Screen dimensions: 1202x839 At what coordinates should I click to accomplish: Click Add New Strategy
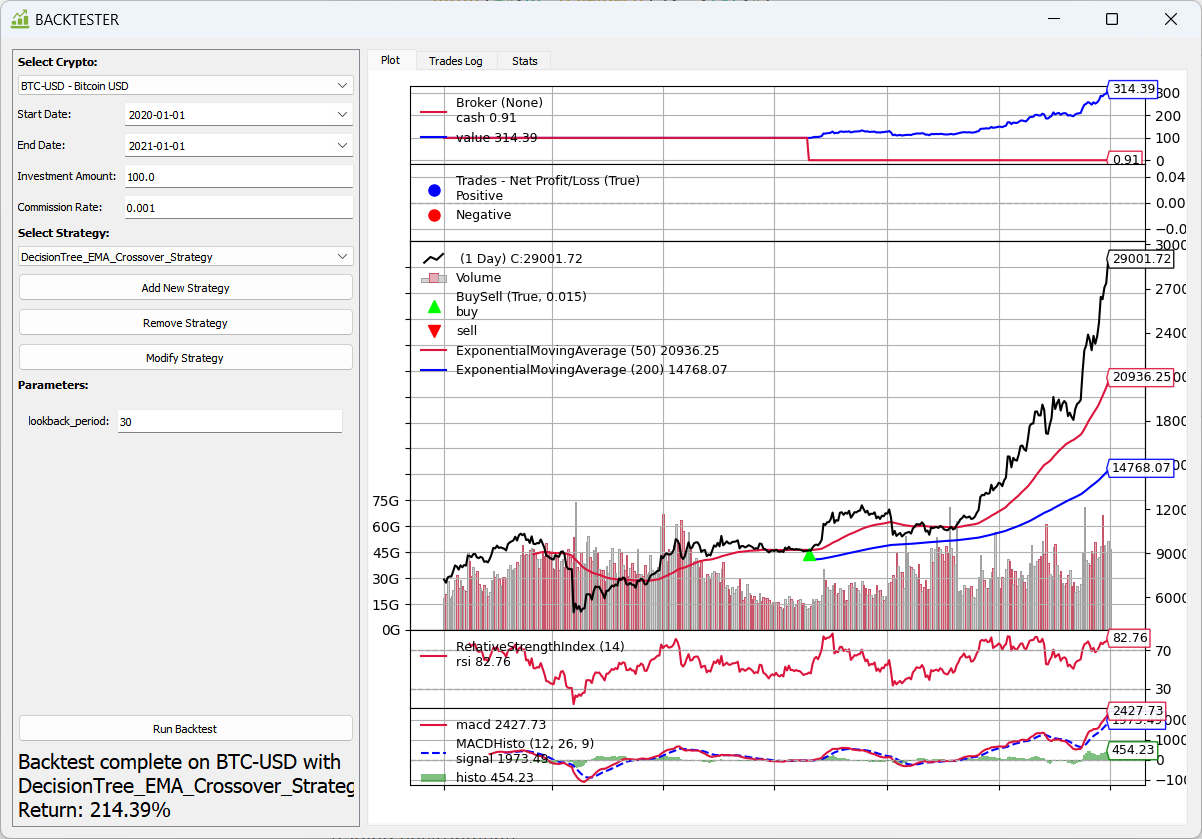[x=185, y=287]
